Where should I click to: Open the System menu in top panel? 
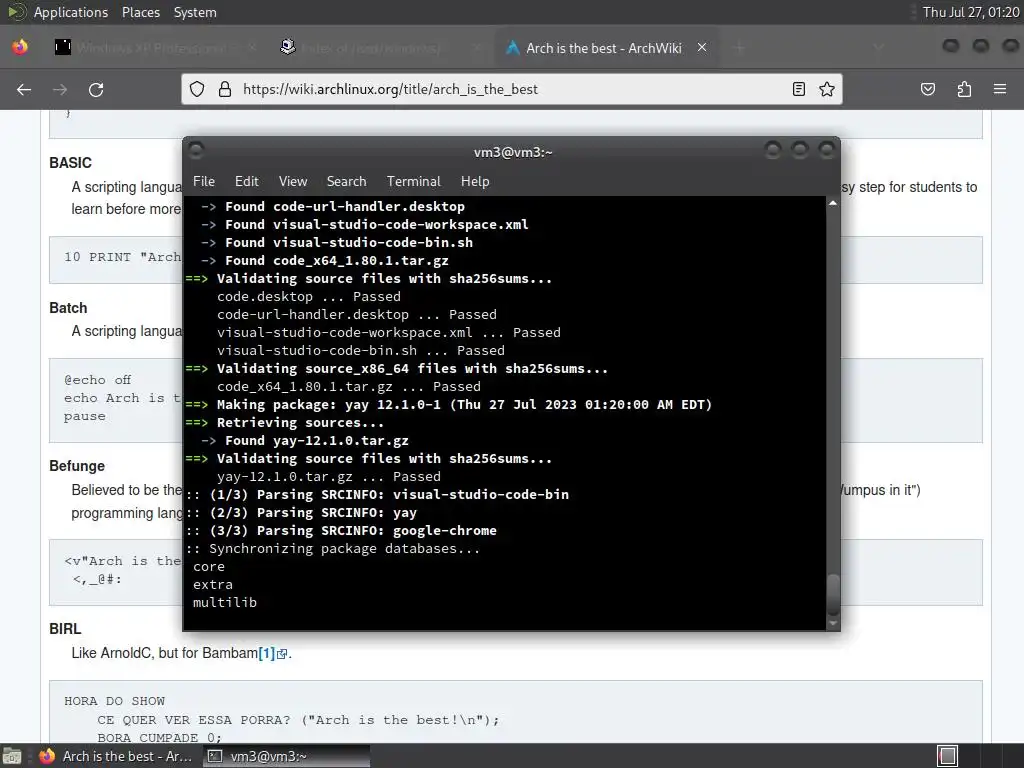tap(195, 12)
